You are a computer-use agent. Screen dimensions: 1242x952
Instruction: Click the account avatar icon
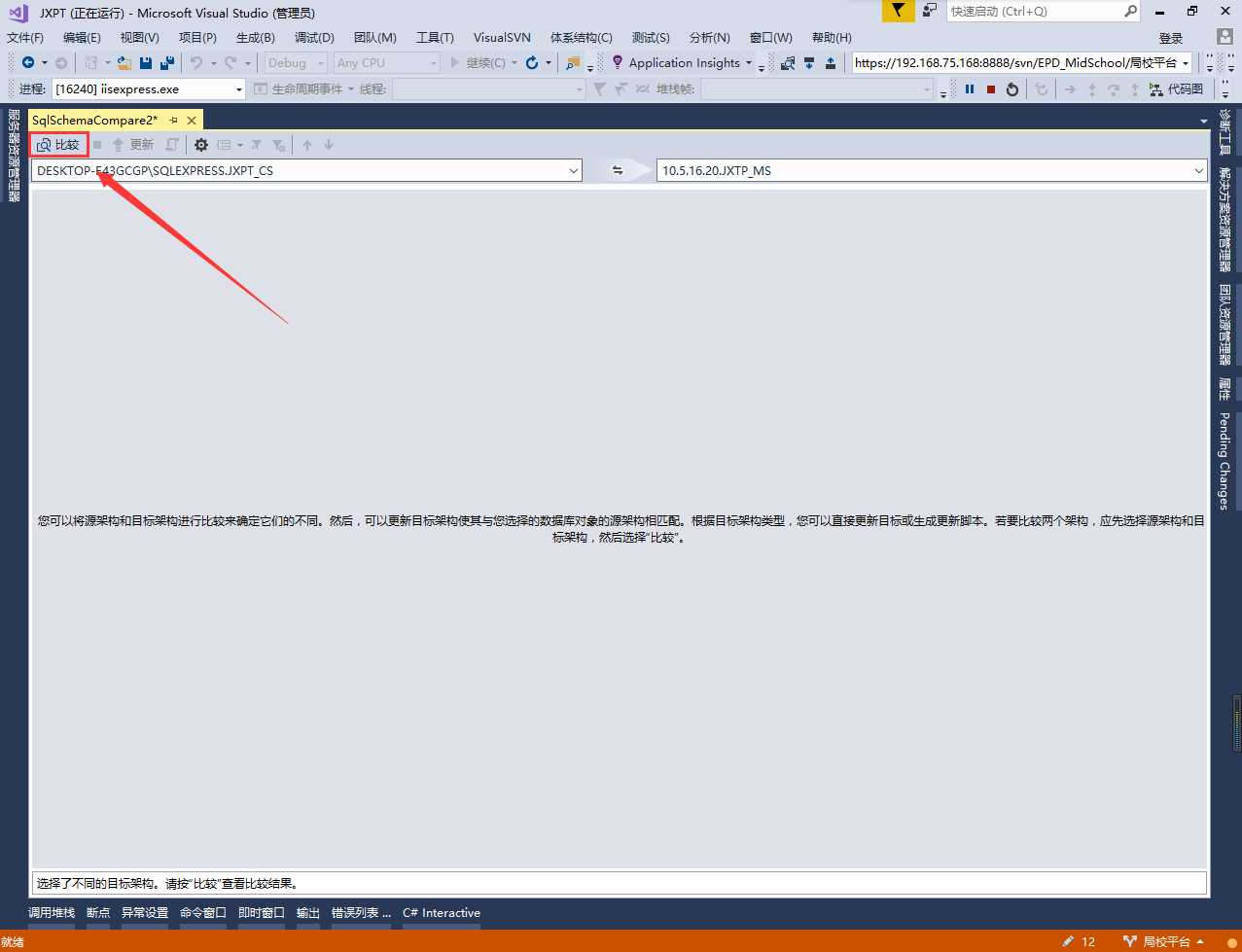(1226, 37)
